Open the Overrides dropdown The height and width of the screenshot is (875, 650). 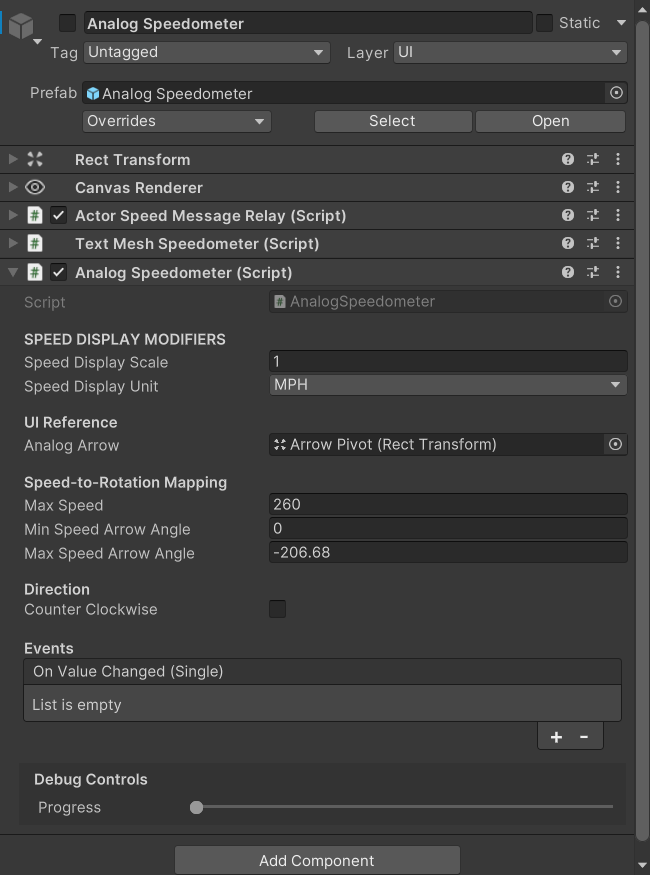(x=177, y=121)
